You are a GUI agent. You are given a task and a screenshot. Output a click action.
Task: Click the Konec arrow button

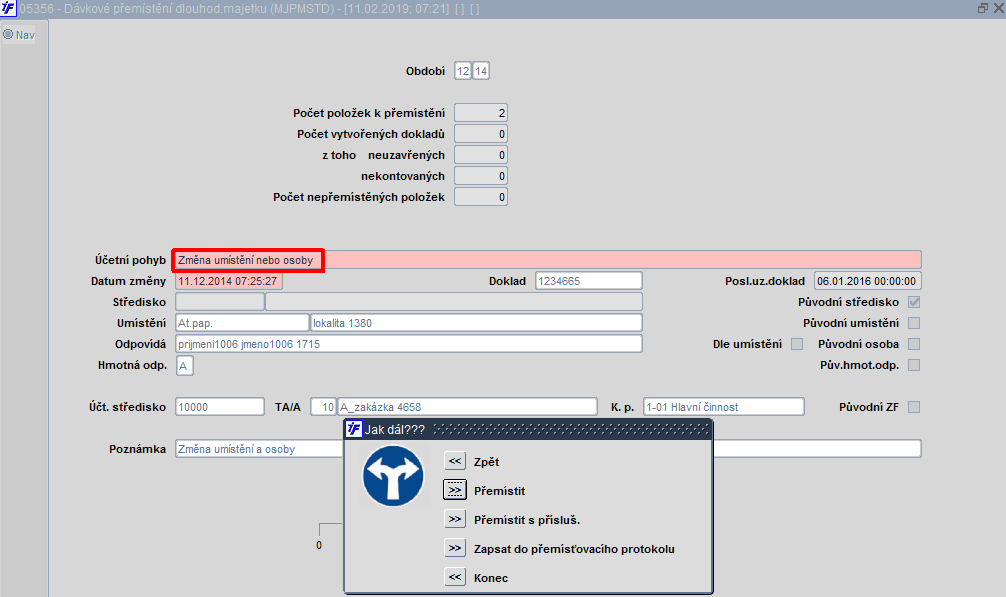coord(455,577)
